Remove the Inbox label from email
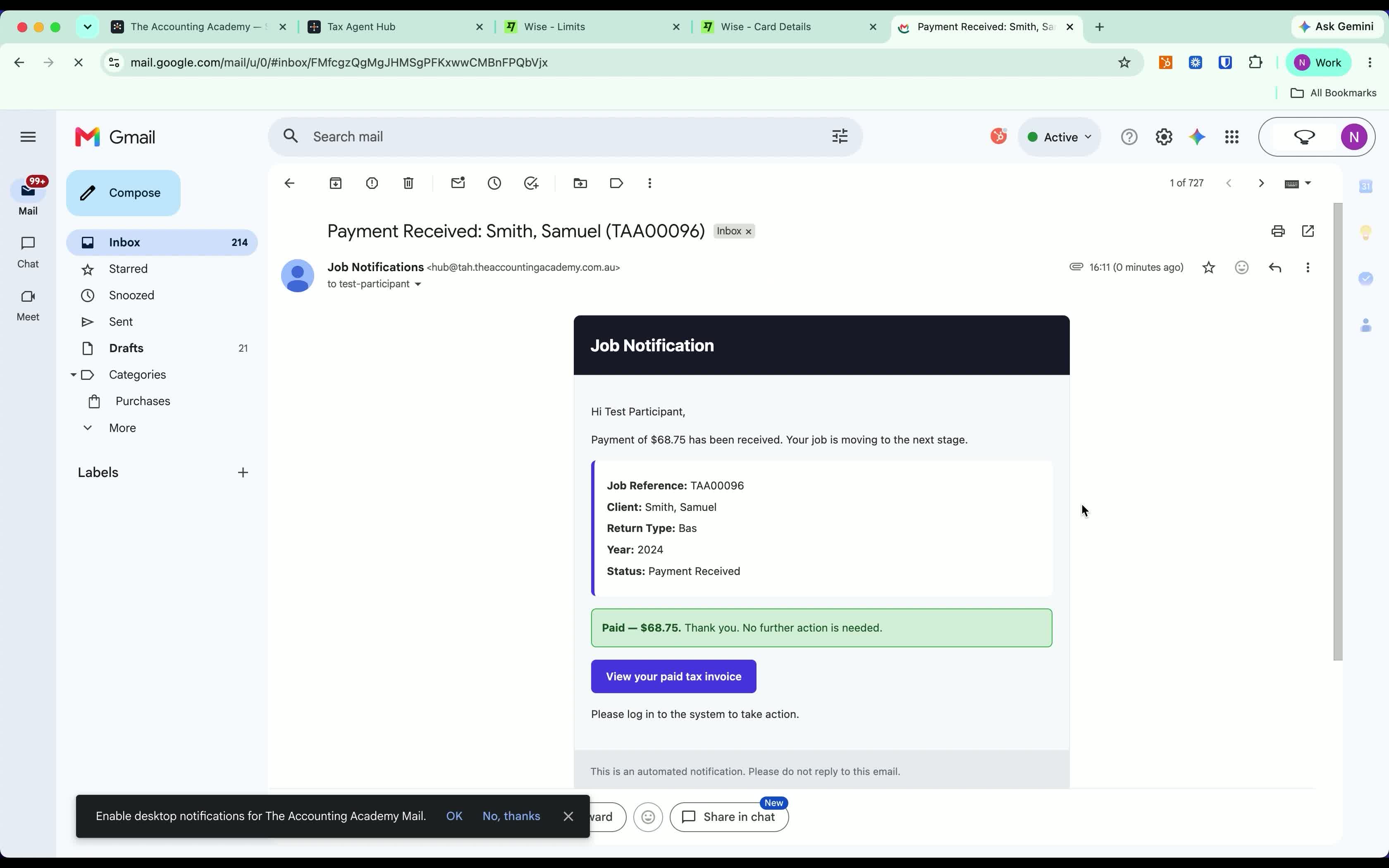This screenshot has width=1389, height=868. coord(749,231)
